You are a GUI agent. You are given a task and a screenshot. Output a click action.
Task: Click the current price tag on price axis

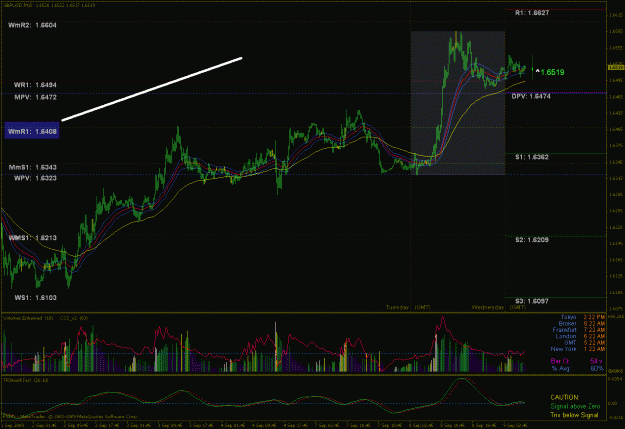tap(616, 67)
